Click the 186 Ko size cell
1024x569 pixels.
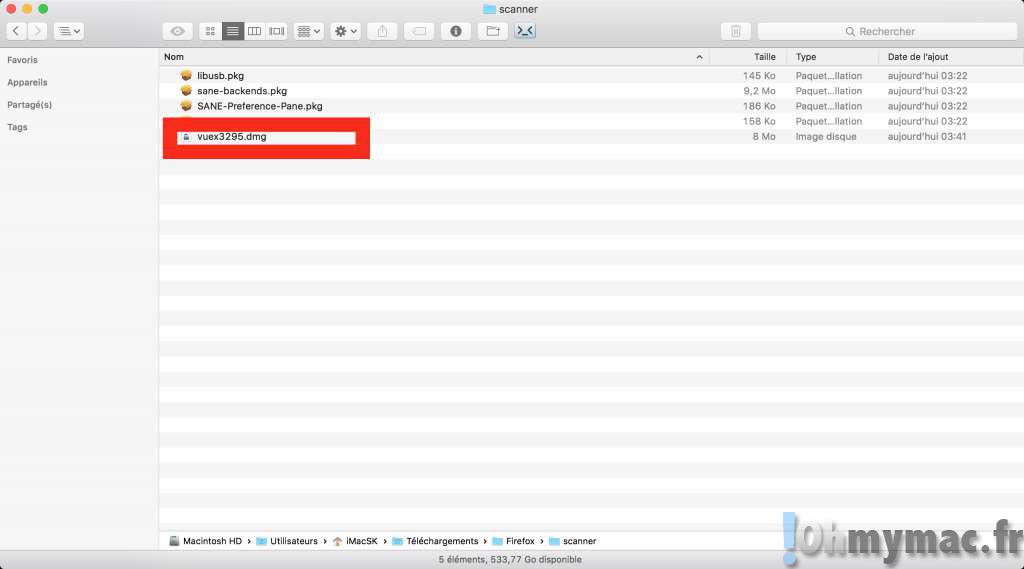[759, 106]
